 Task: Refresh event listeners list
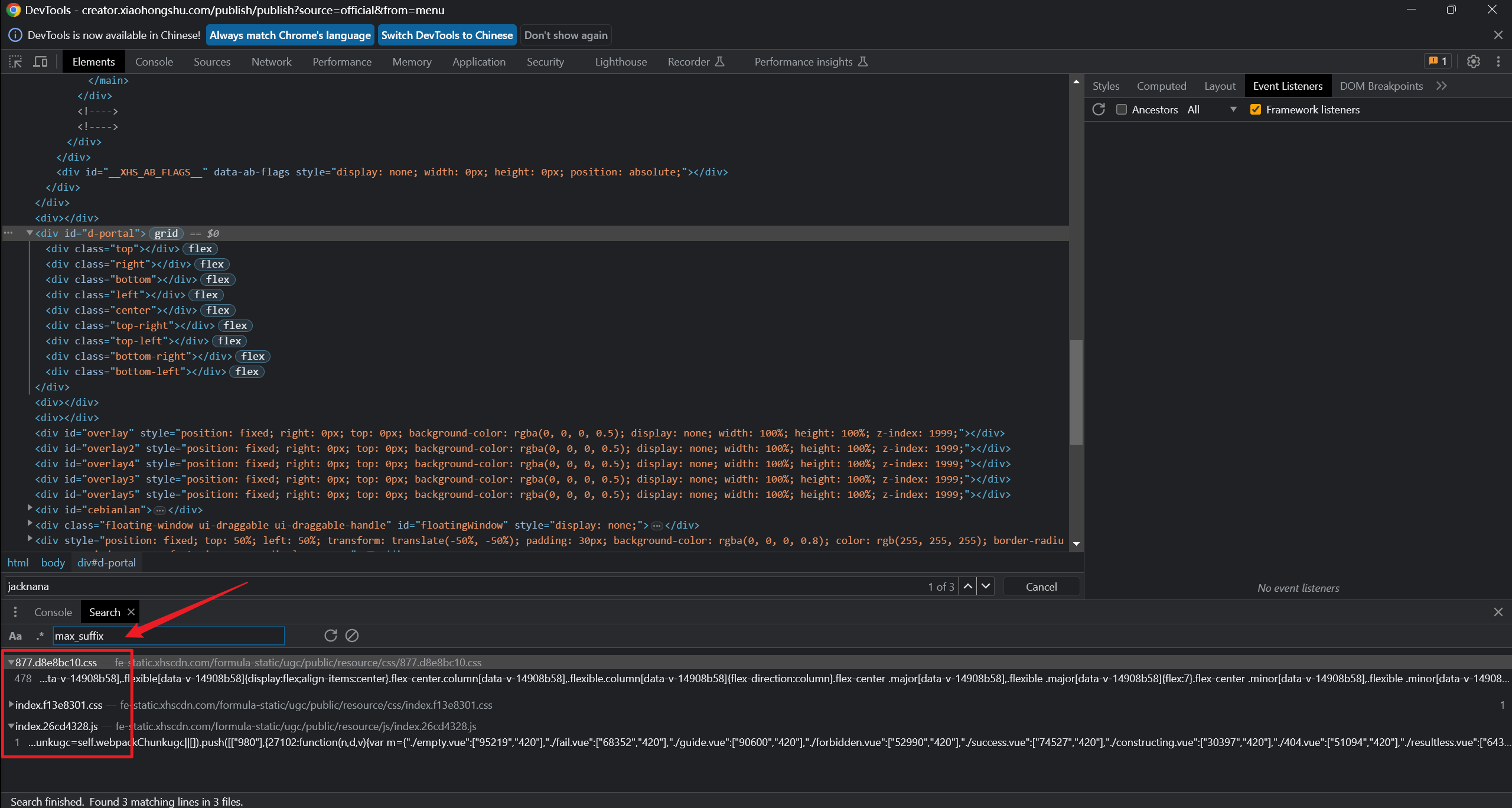[x=1099, y=109]
